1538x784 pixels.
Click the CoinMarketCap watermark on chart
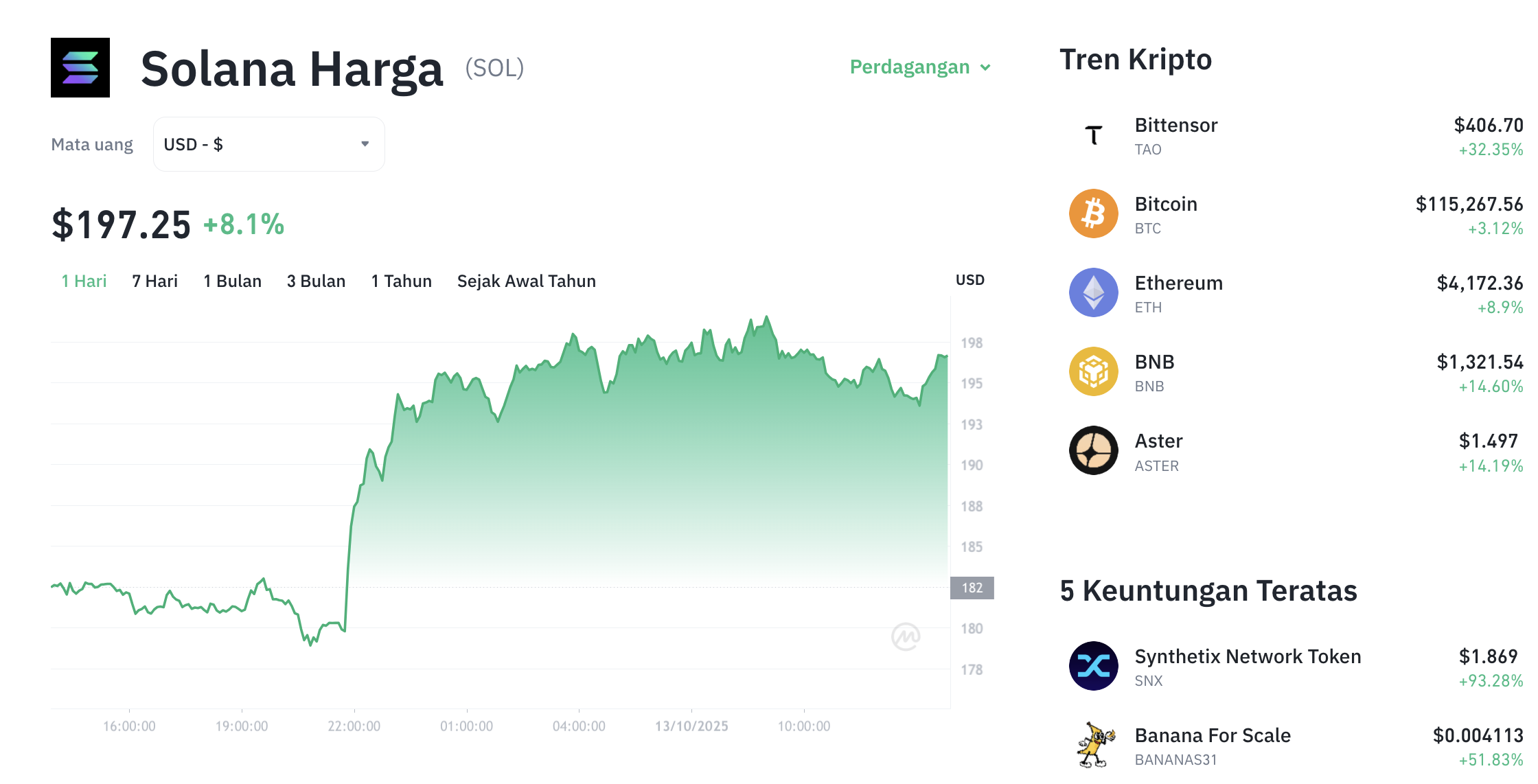coord(906,636)
